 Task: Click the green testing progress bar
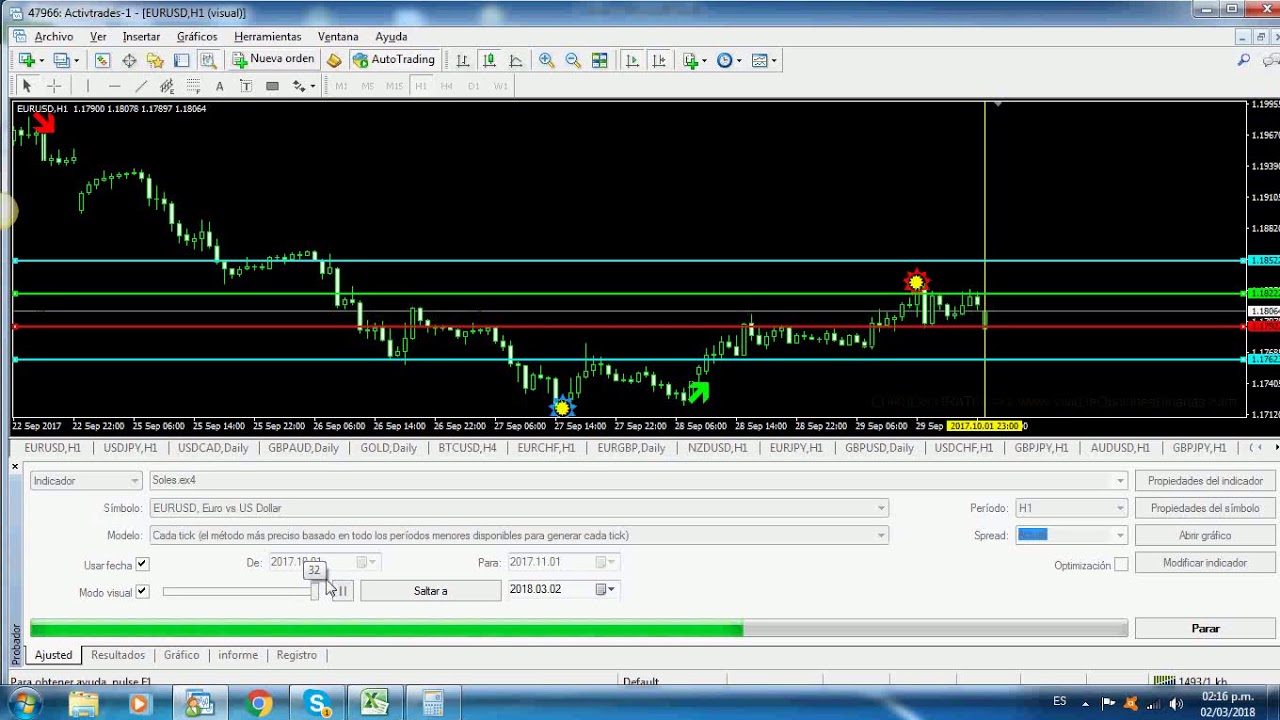click(x=579, y=628)
